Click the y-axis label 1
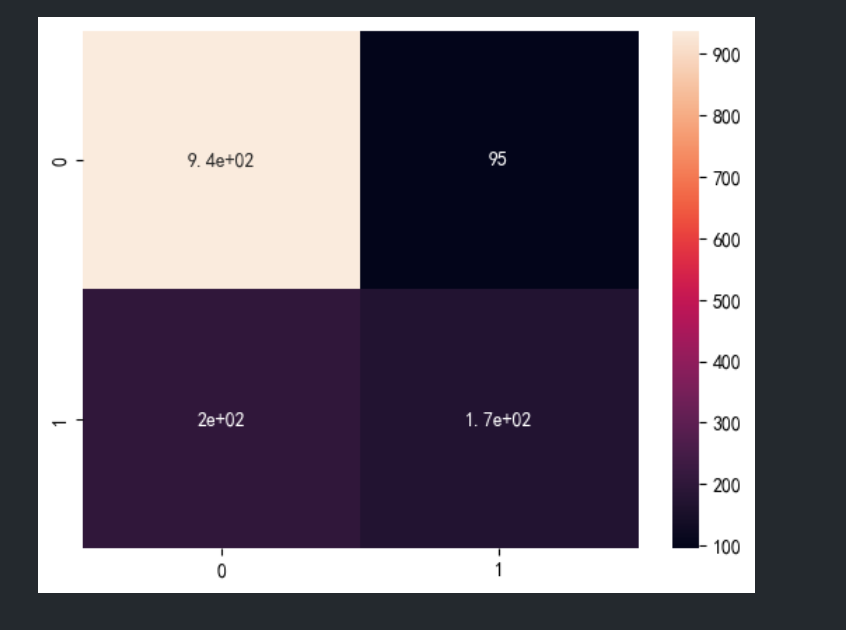The image size is (846, 630). click(59, 421)
